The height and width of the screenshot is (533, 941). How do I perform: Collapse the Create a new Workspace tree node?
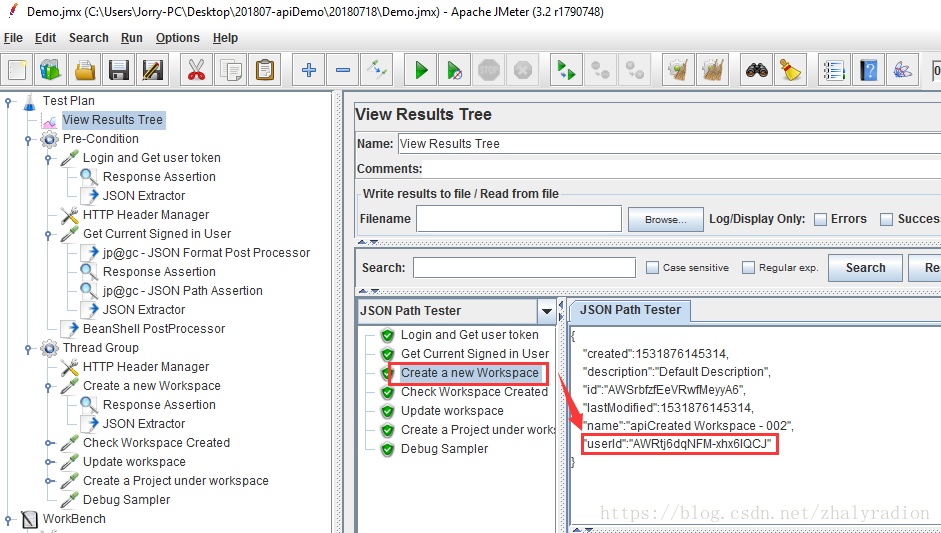click(x=48, y=387)
